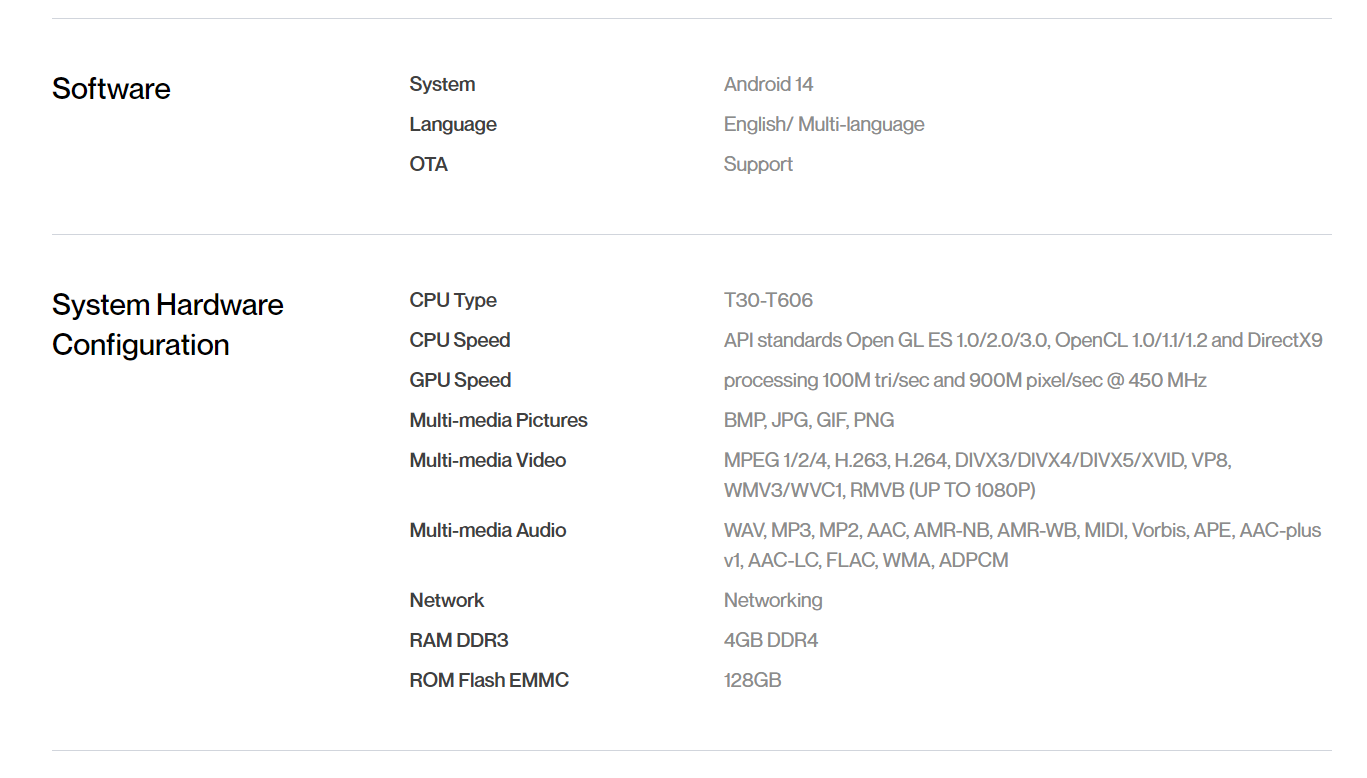Click the OTA Support value
Image resolution: width=1367 pixels, height=778 pixels.
[x=758, y=165]
